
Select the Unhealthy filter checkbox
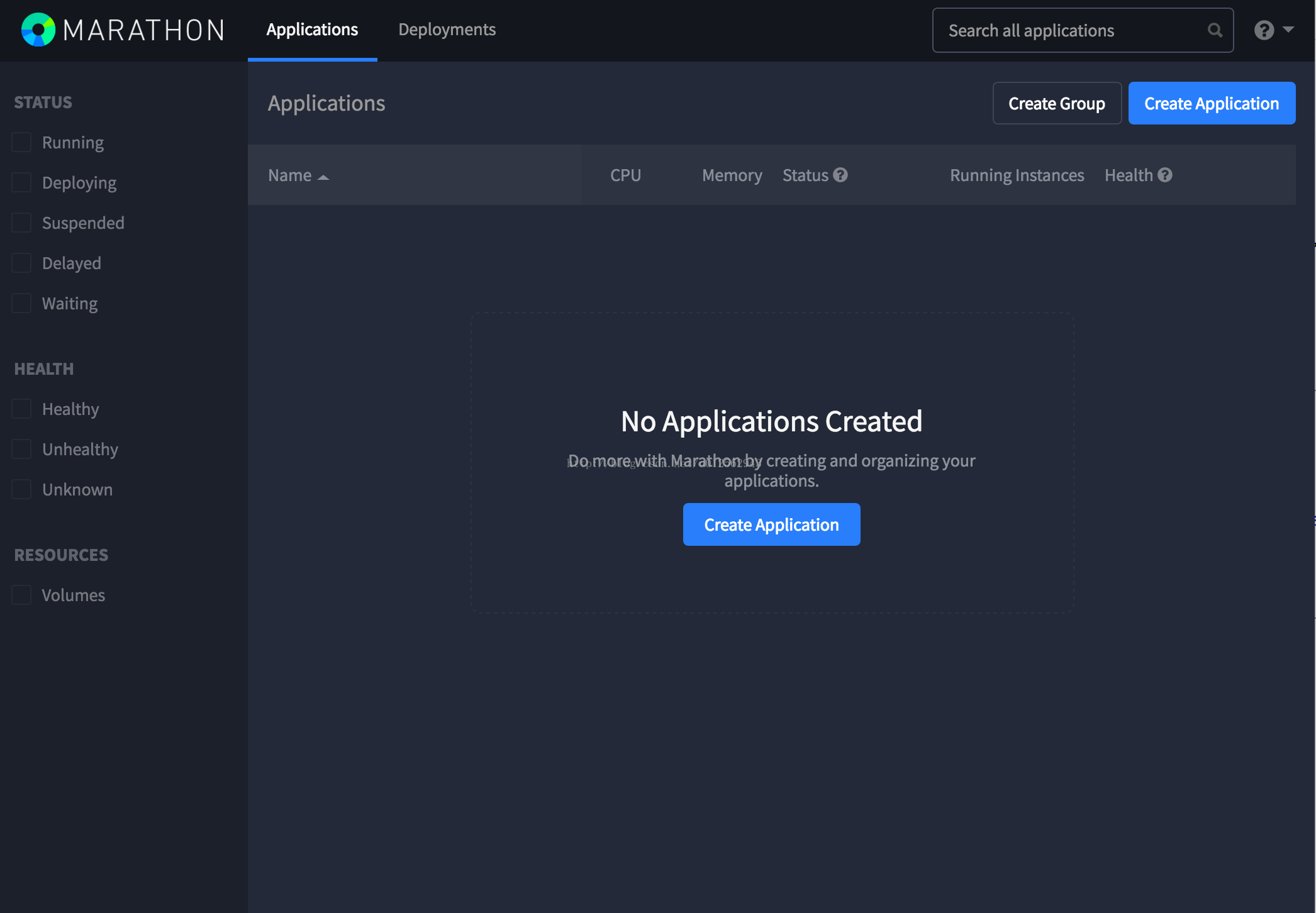(21, 449)
